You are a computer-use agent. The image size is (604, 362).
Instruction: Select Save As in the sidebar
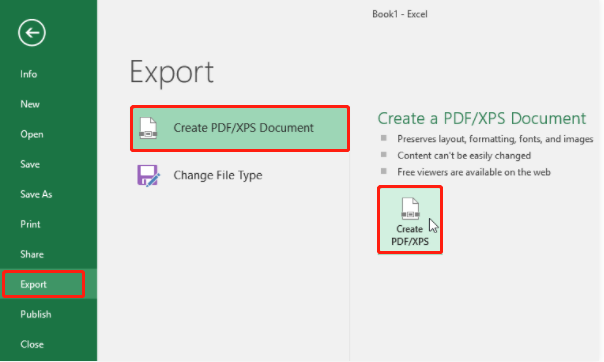[36, 194]
